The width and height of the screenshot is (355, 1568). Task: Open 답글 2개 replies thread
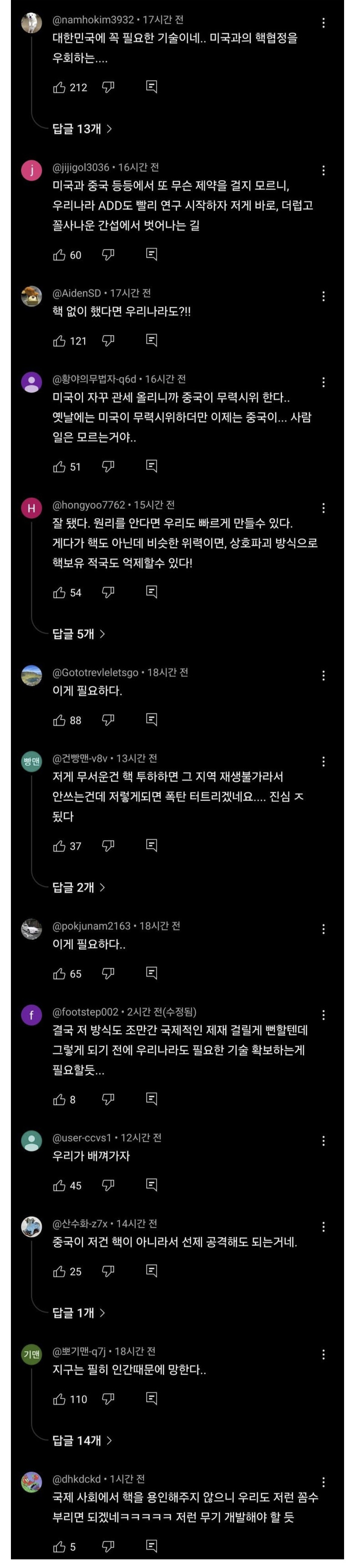point(79,887)
